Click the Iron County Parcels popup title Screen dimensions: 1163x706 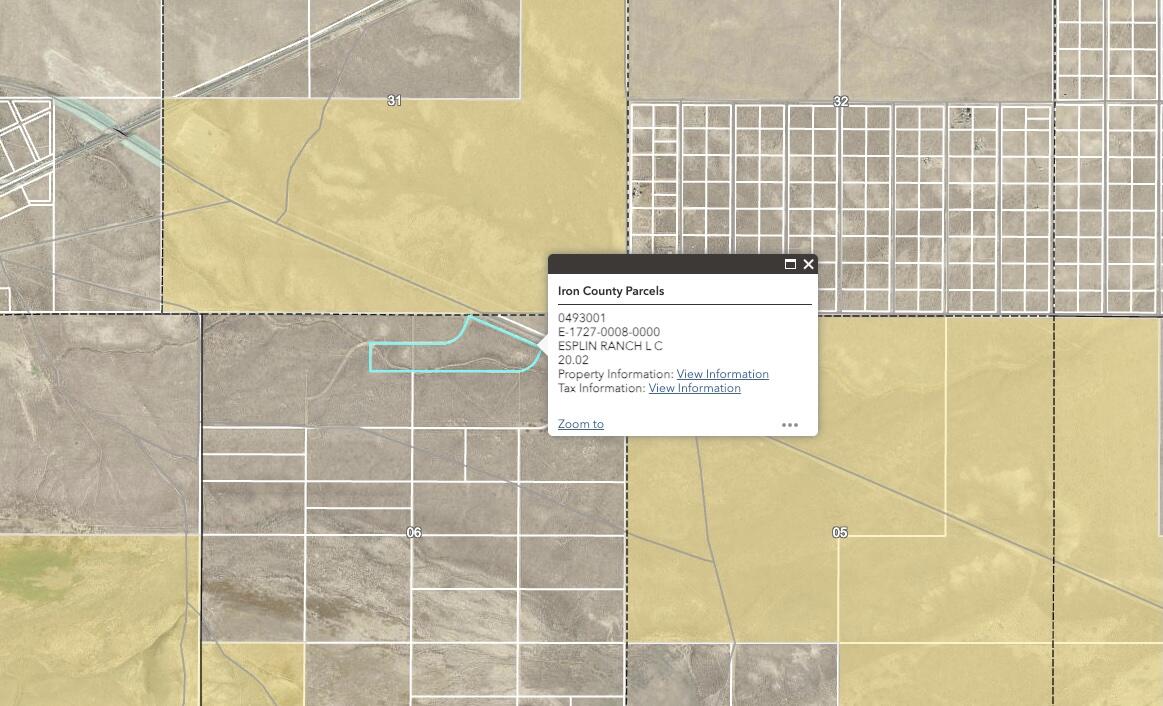pyautogui.click(x=610, y=291)
